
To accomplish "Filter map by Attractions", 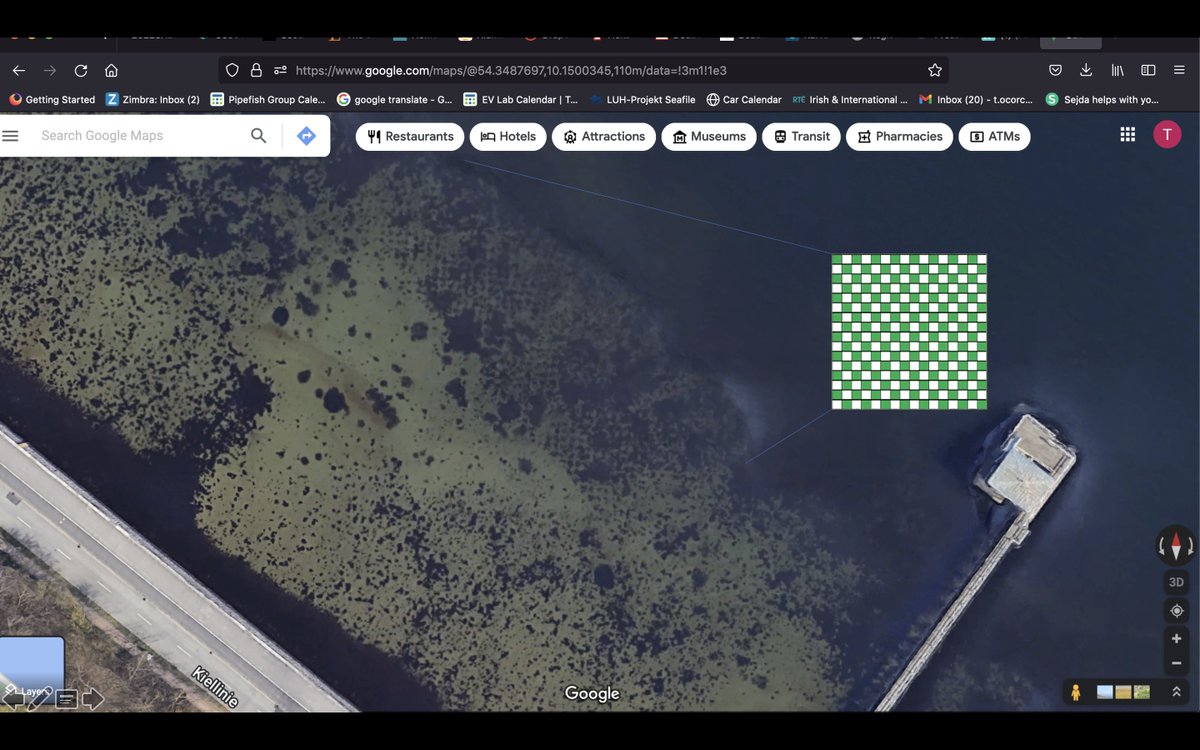I will (604, 136).
